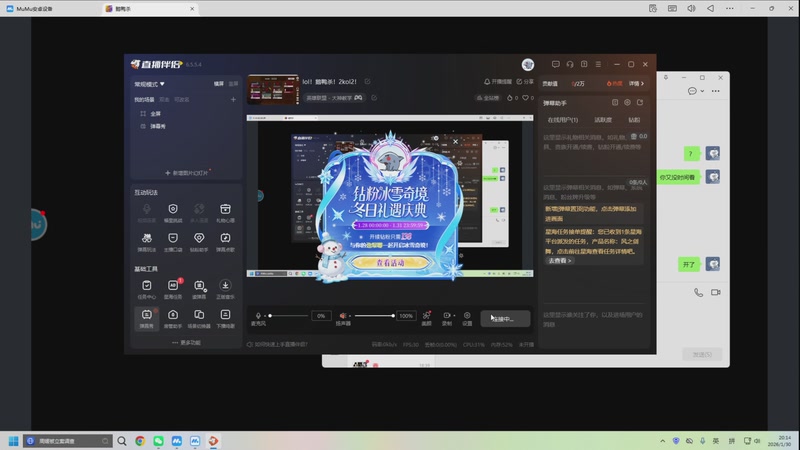Click video call icon in chat window
Screen dimensions: 800x450
(715, 292)
